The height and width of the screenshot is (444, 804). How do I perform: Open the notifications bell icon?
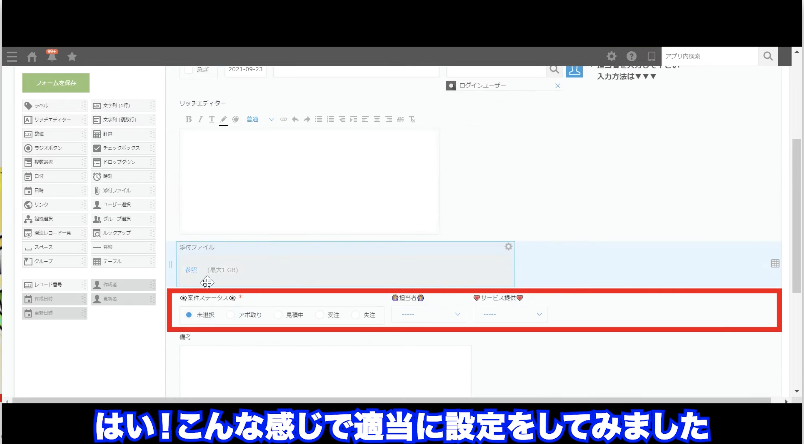[x=51, y=56]
